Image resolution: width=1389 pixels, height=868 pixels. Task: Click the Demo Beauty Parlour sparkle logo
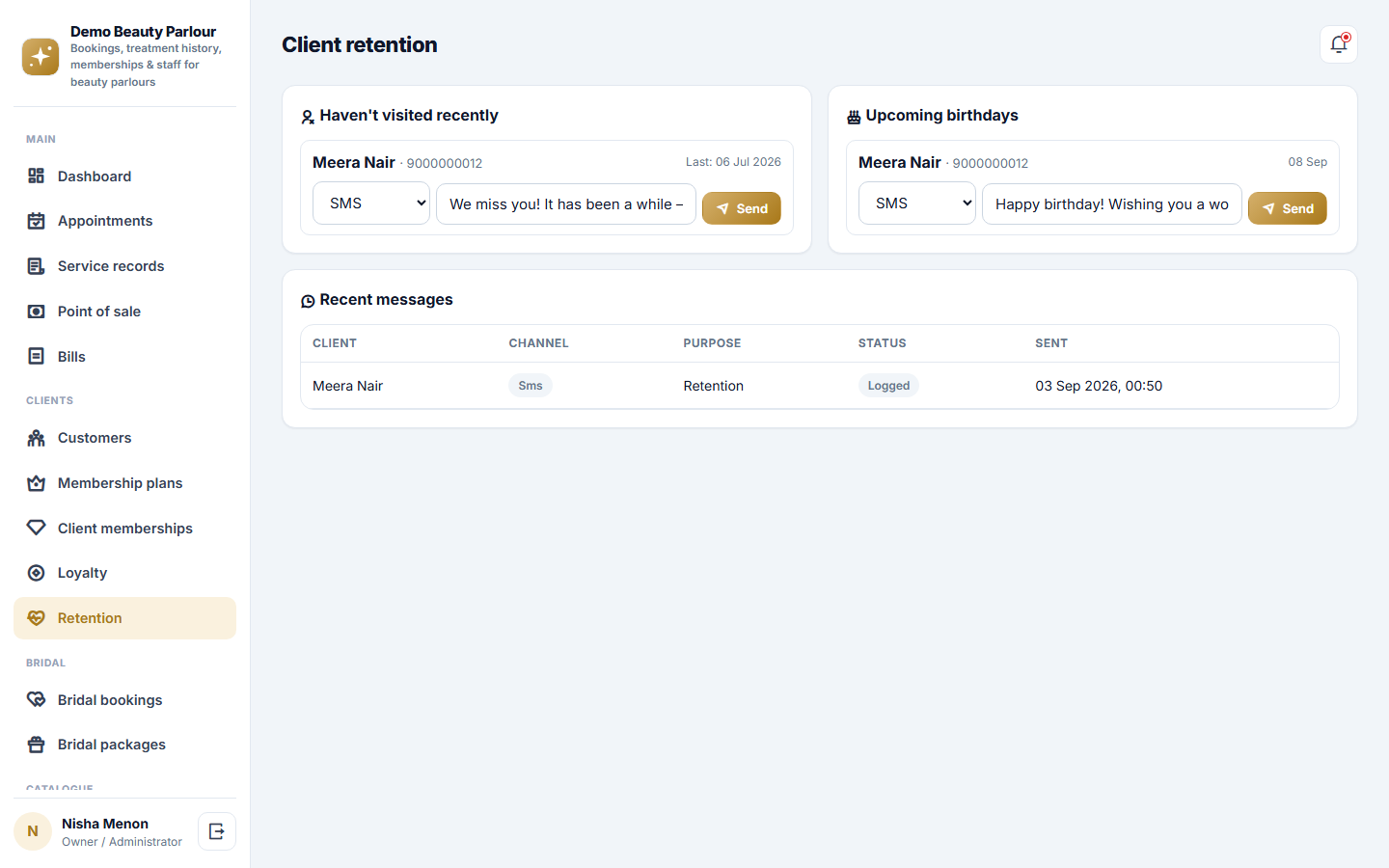tap(41, 57)
